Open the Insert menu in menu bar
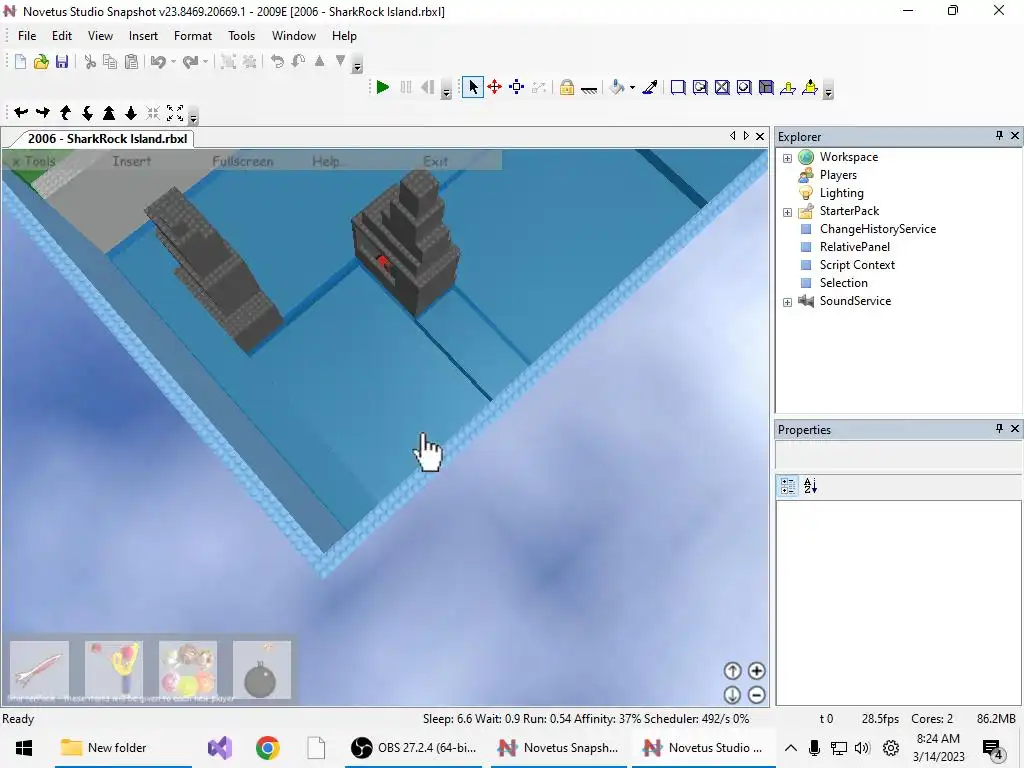The image size is (1024, 768). 143,36
